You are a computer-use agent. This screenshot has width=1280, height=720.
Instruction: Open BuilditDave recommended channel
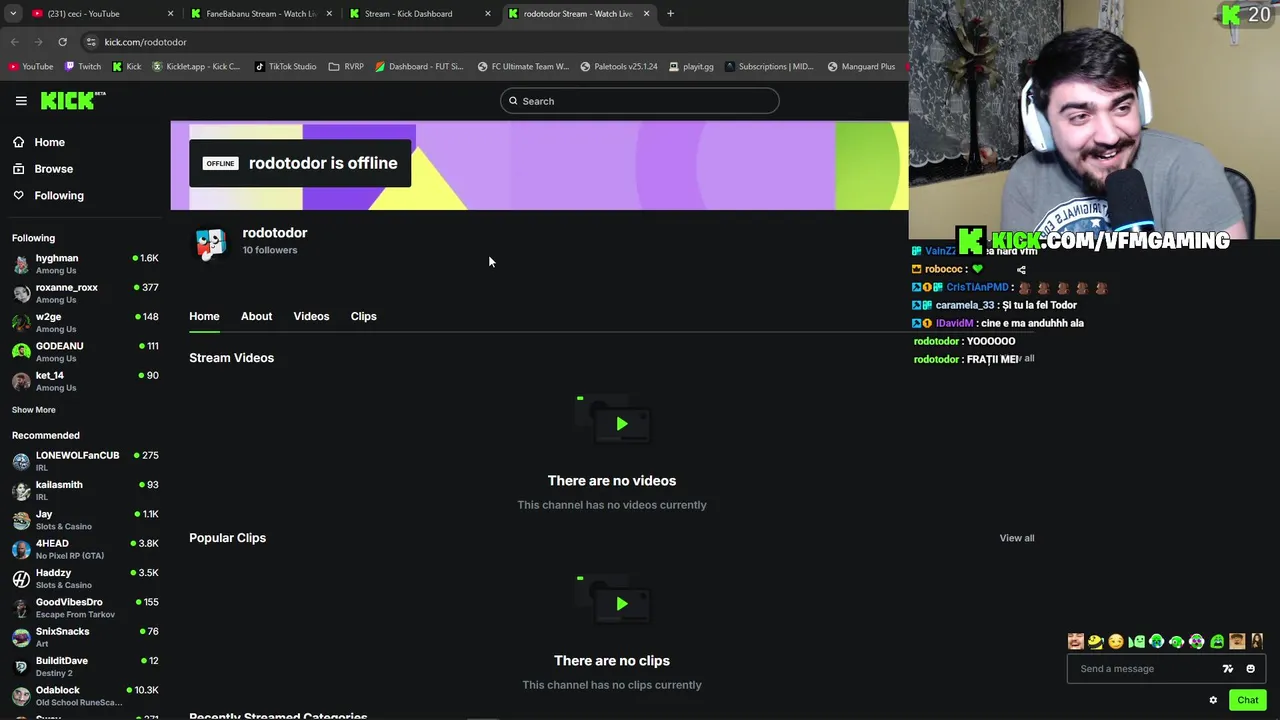[x=85, y=666]
